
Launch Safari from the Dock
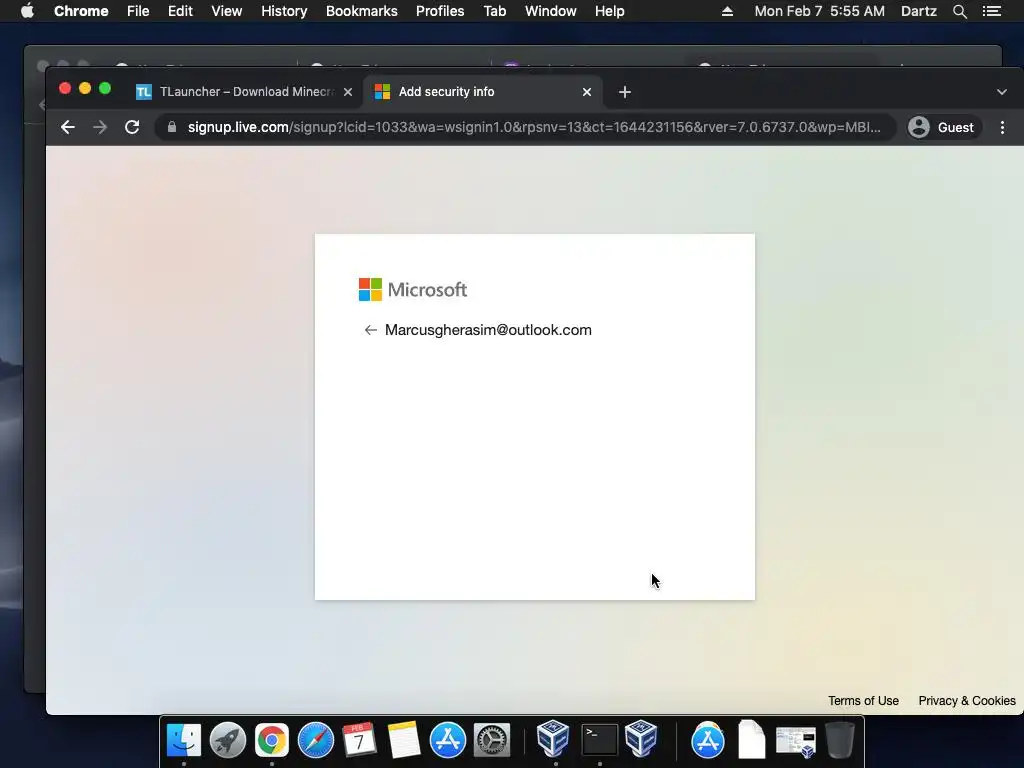315,740
